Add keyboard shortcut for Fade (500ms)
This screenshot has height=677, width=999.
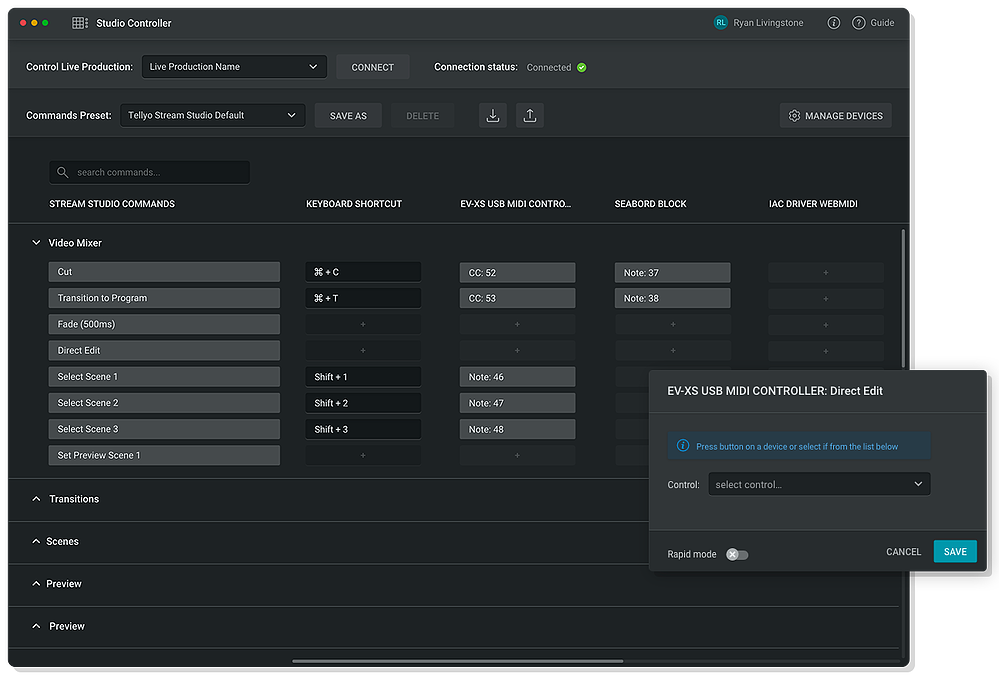[x=363, y=324]
